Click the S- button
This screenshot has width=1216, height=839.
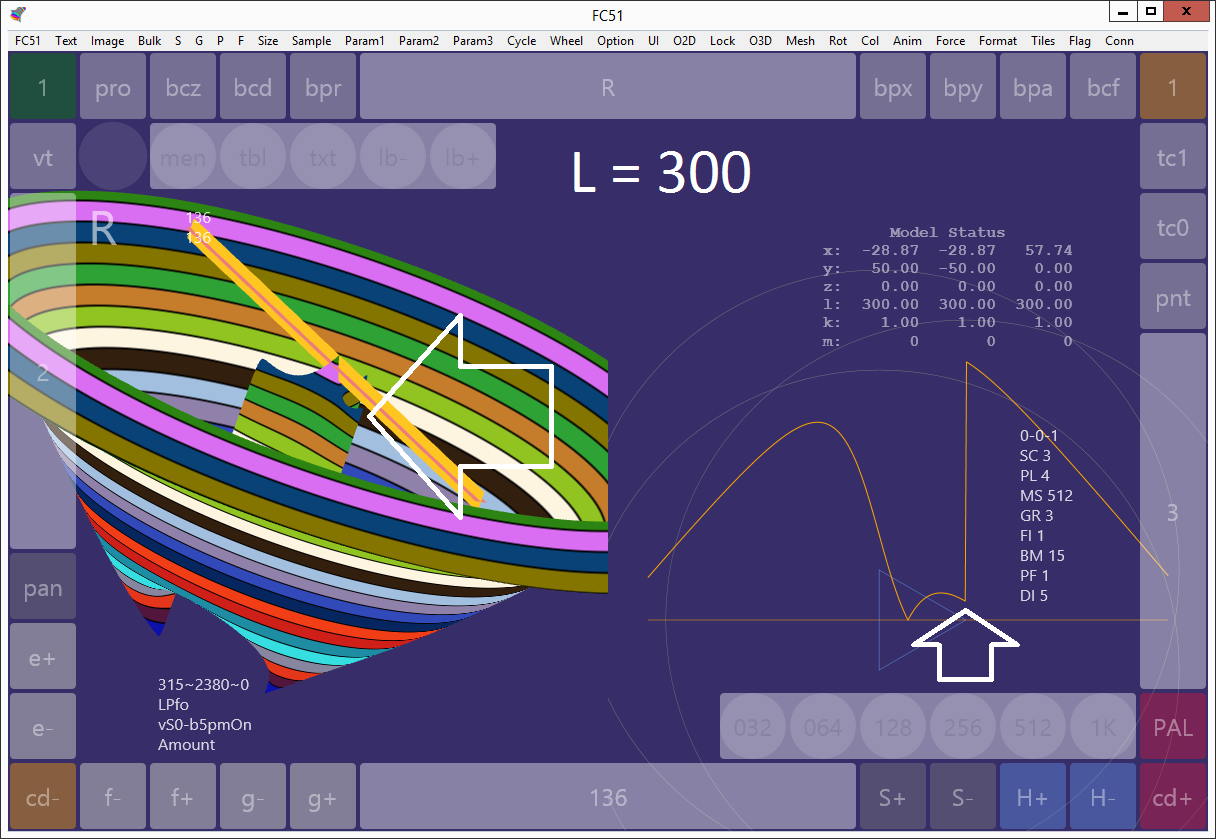coord(963,797)
